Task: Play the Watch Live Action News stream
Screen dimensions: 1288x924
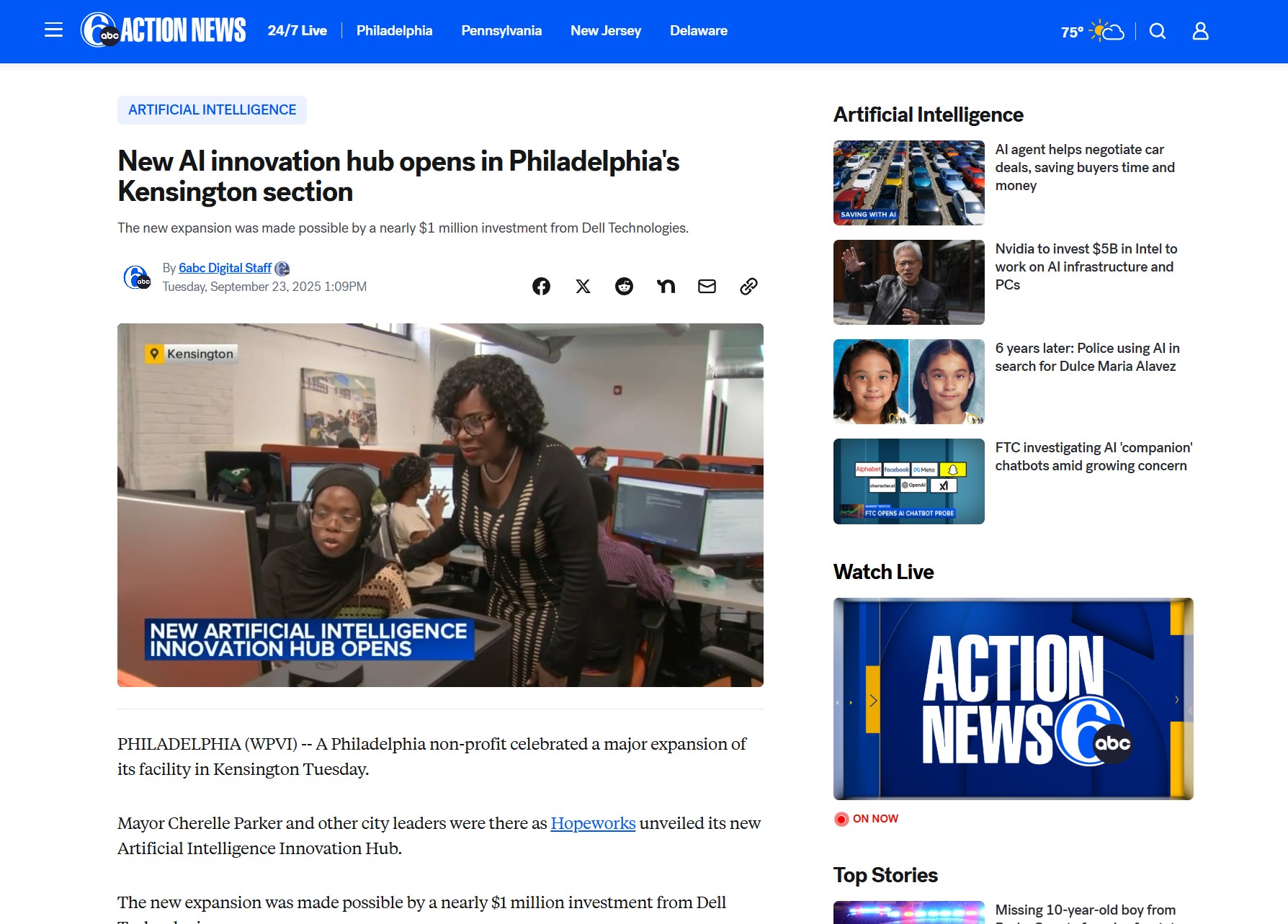Action: pyautogui.click(x=1013, y=699)
